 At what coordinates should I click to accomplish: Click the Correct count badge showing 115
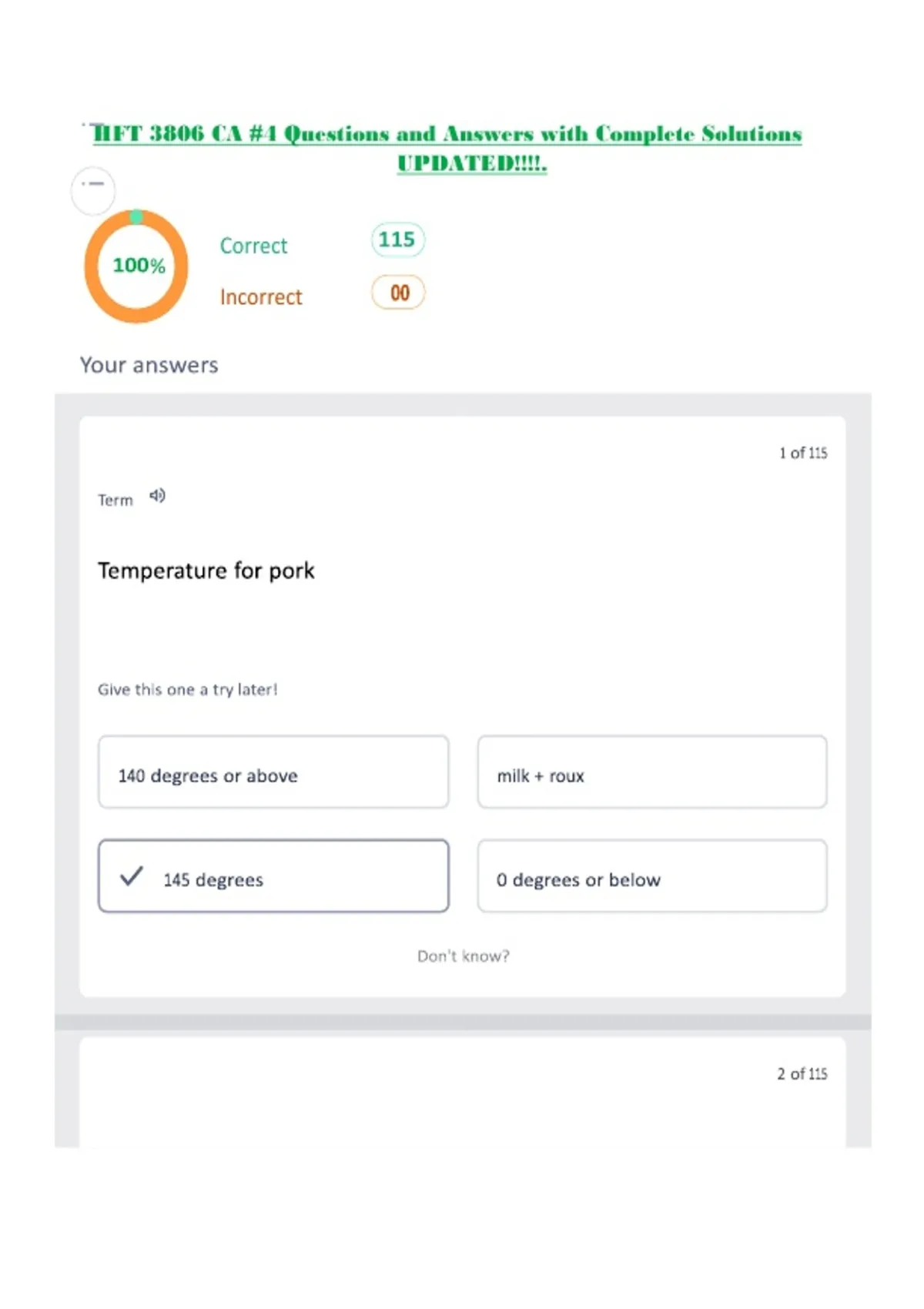[397, 239]
